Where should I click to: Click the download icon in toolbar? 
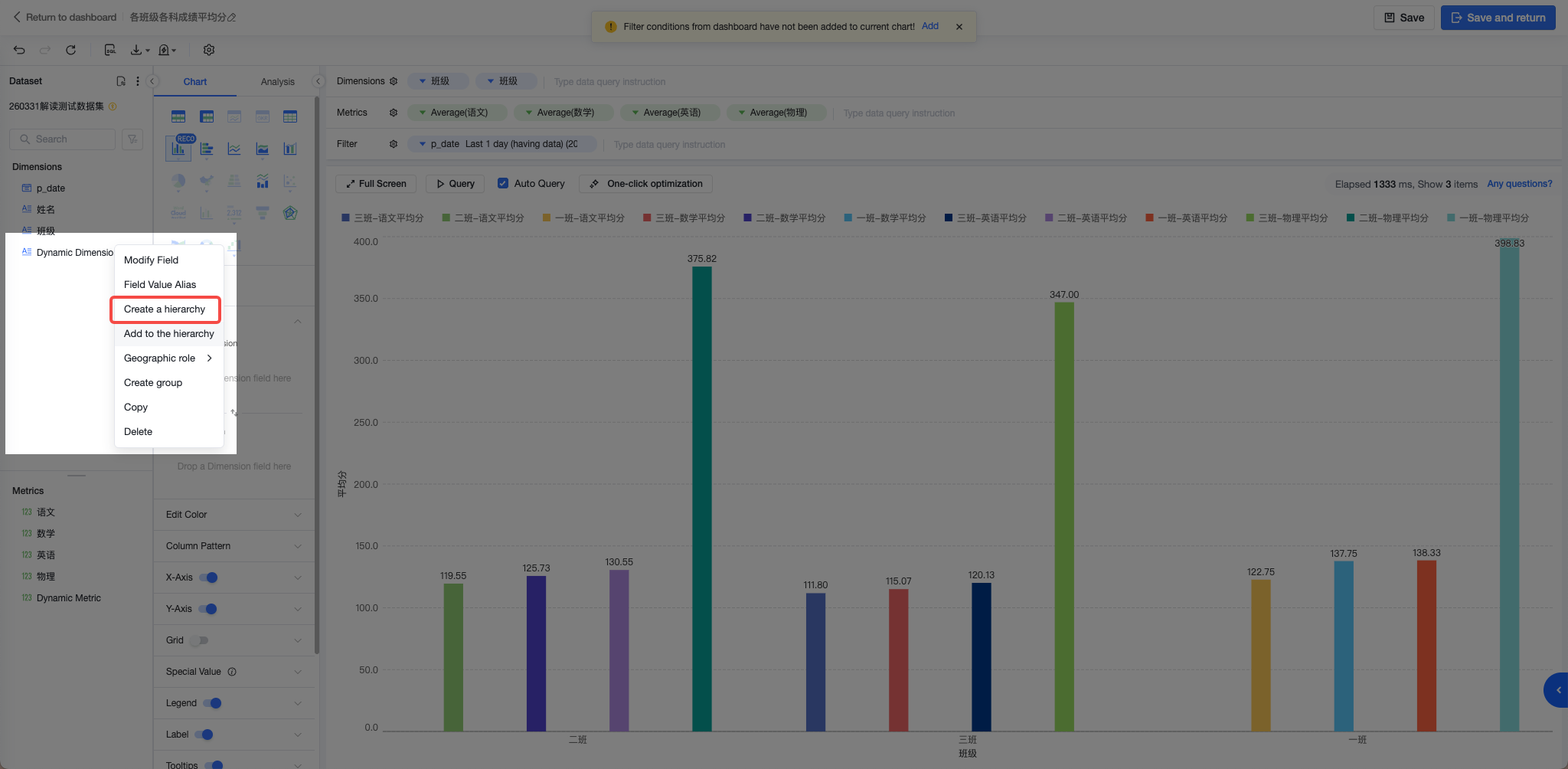pyautogui.click(x=136, y=50)
